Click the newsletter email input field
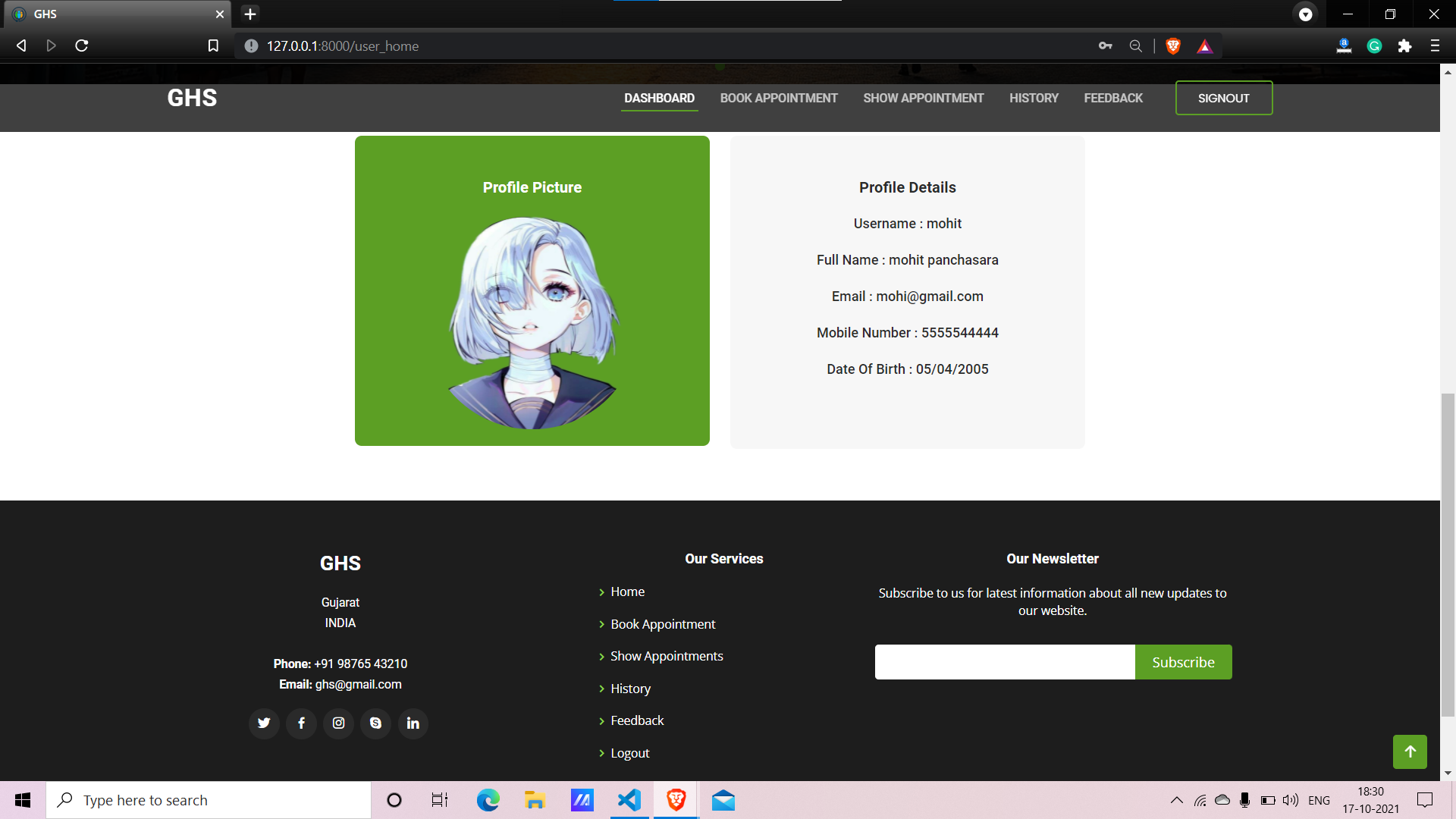Image resolution: width=1456 pixels, height=819 pixels. tap(1005, 662)
